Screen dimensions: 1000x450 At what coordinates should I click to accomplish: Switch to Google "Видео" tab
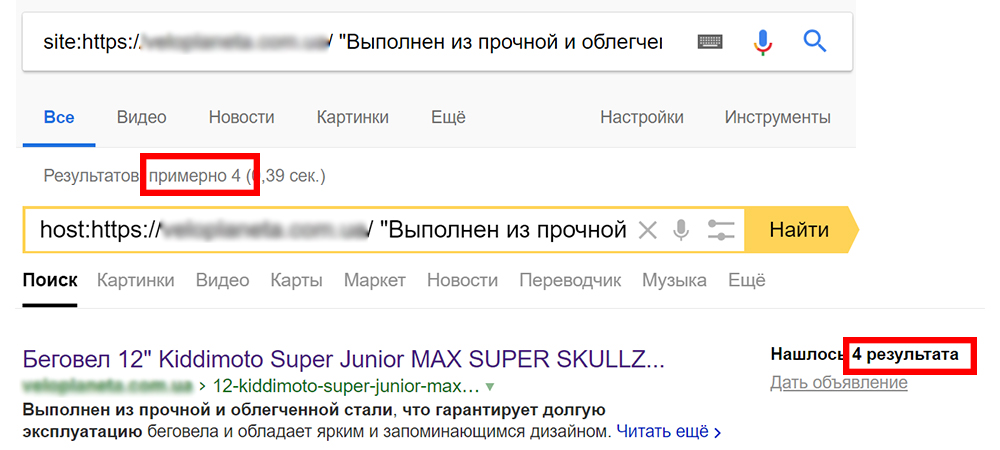[142, 117]
